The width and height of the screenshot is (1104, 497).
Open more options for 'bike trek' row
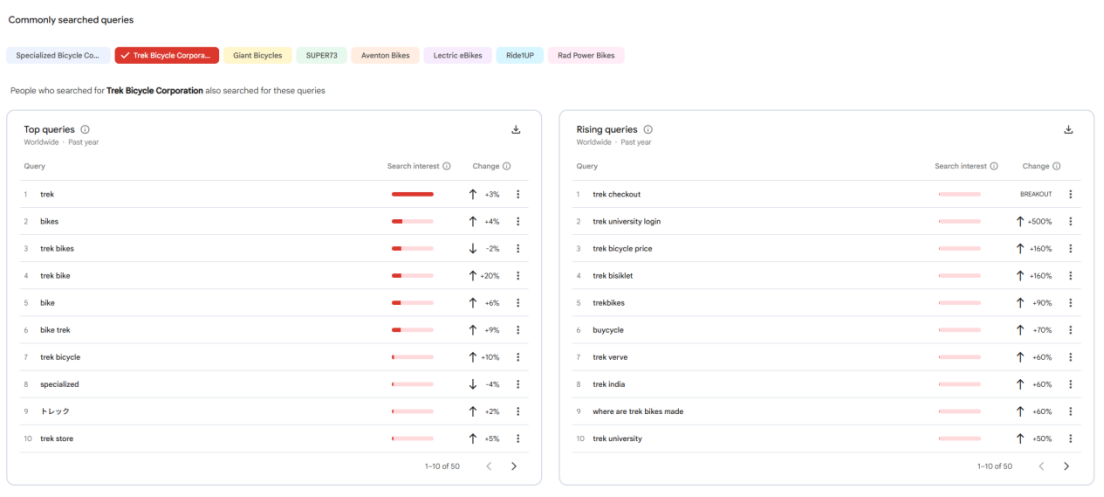tap(518, 330)
